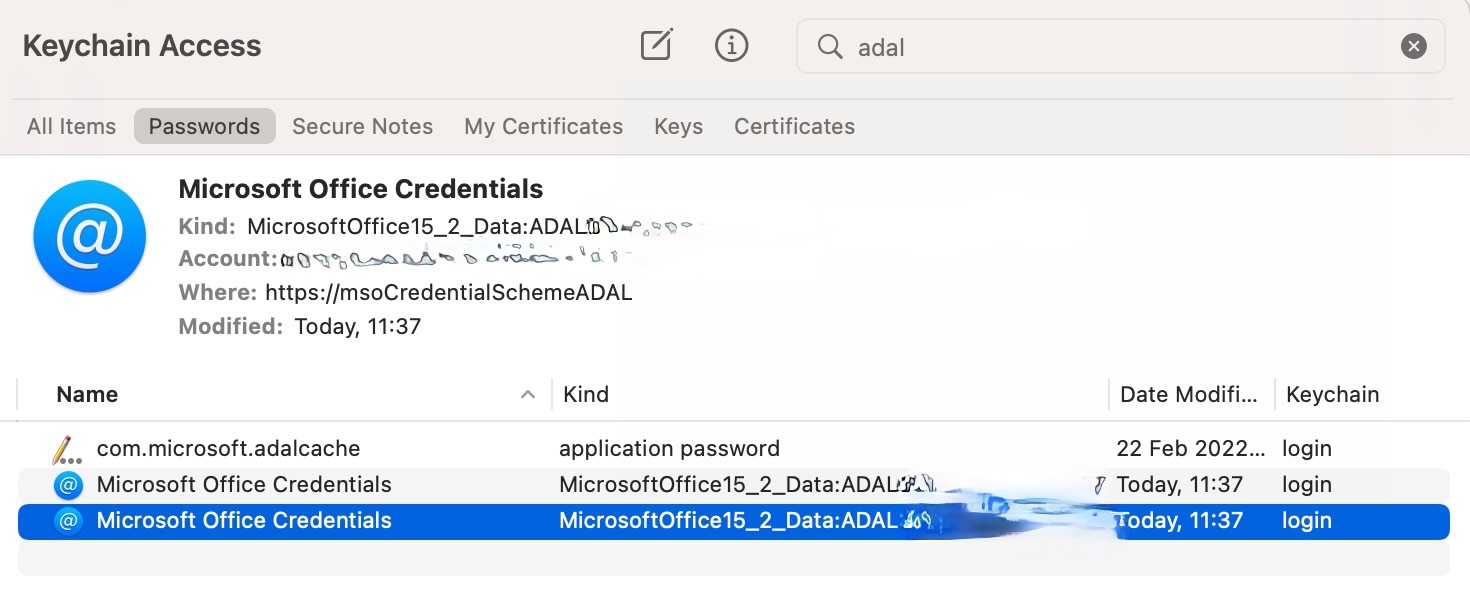Viewport: 1470px width, 592px height.
Task: Select the Passwords tab
Action: coord(204,127)
